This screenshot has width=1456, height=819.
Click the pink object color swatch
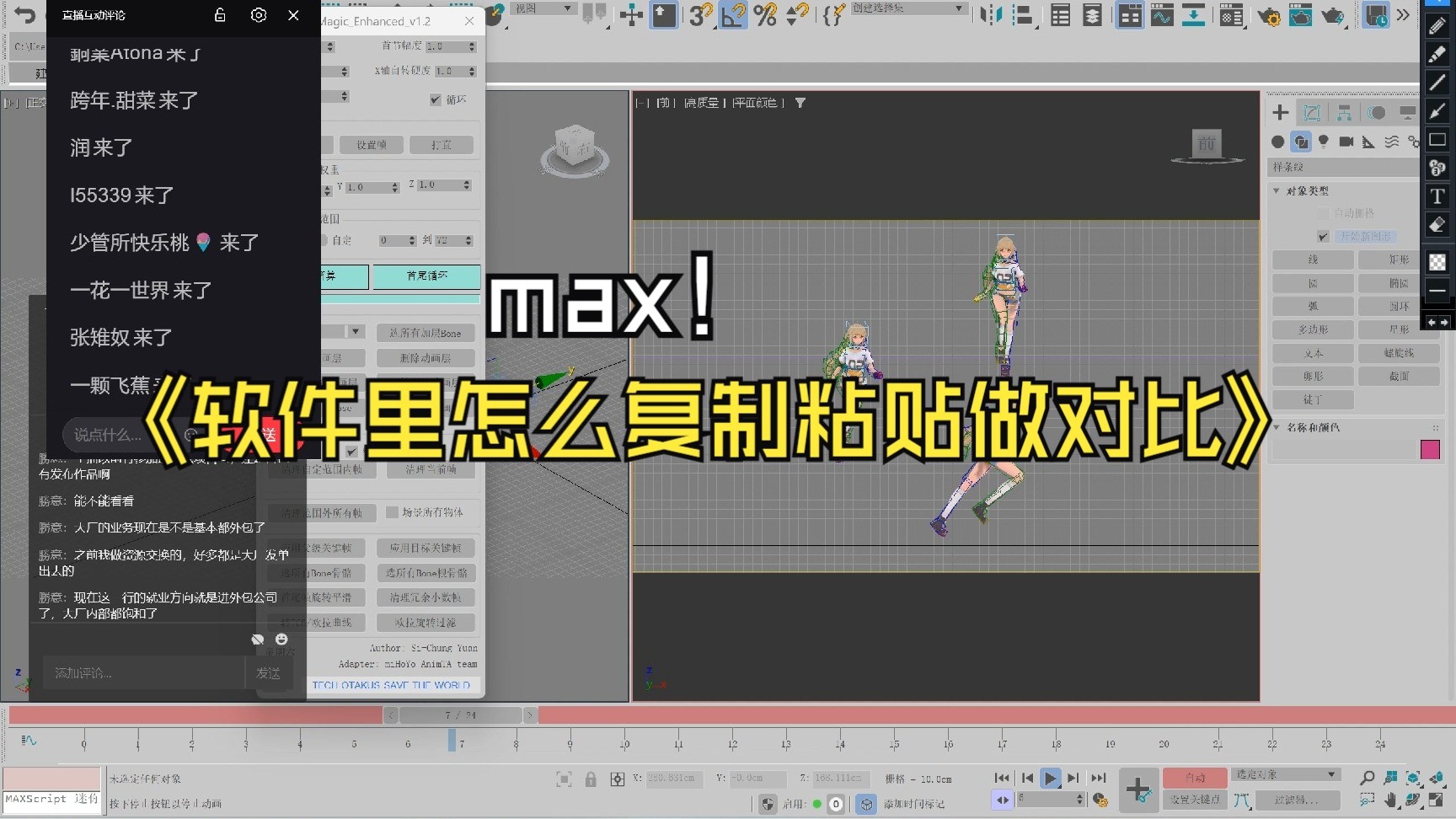tap(1430, 449)
